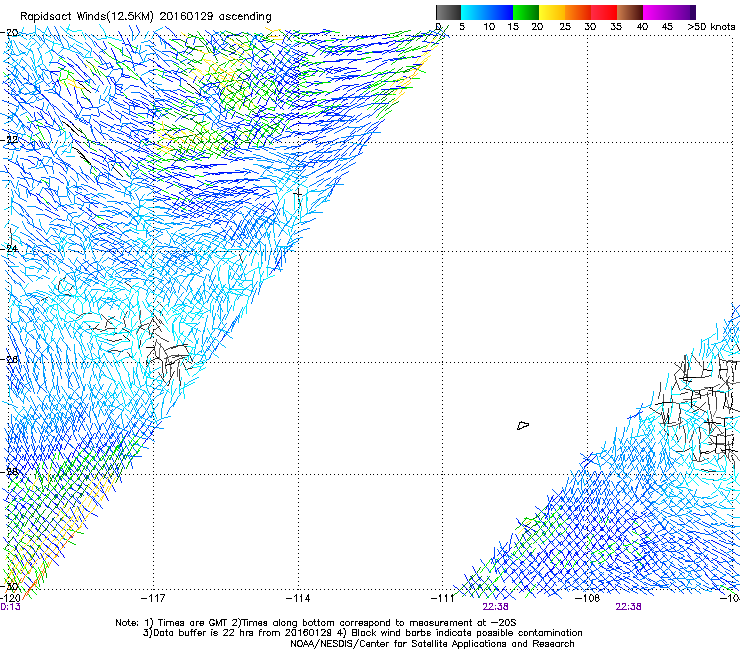Screen dimensions: 740x650
Task: Click the note line starting 'Note: 1) Times are GMT'
Action: click(x=316, y=623)
